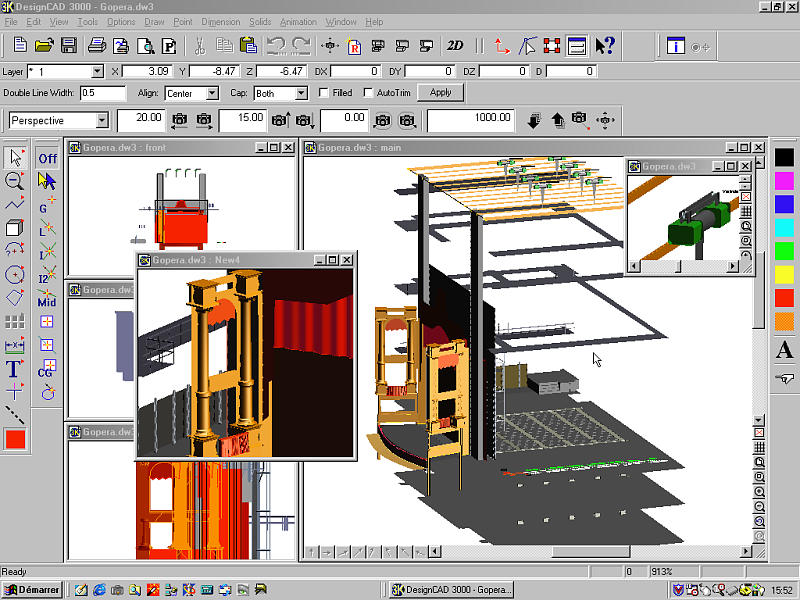
Task: Choose the Text tool
Action: pyautogui.click(x=15, y=369)
